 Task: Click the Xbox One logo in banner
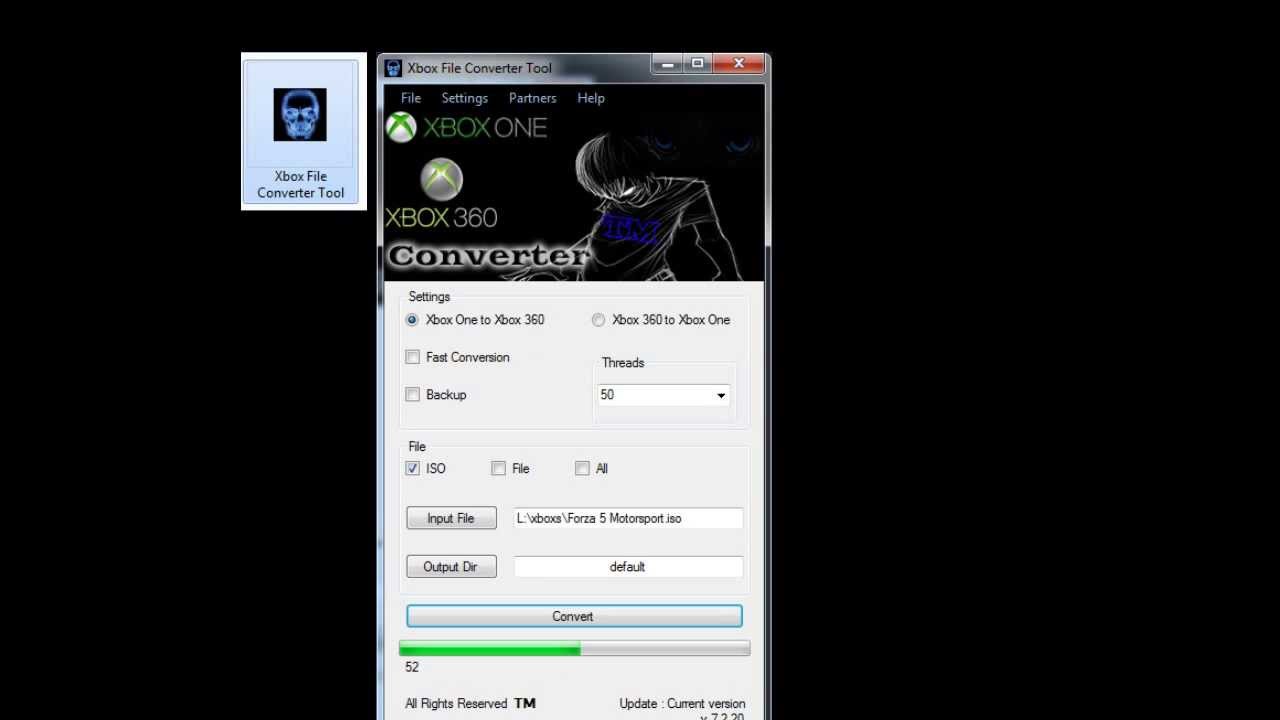pyautogui.click(x=467, y=128)
